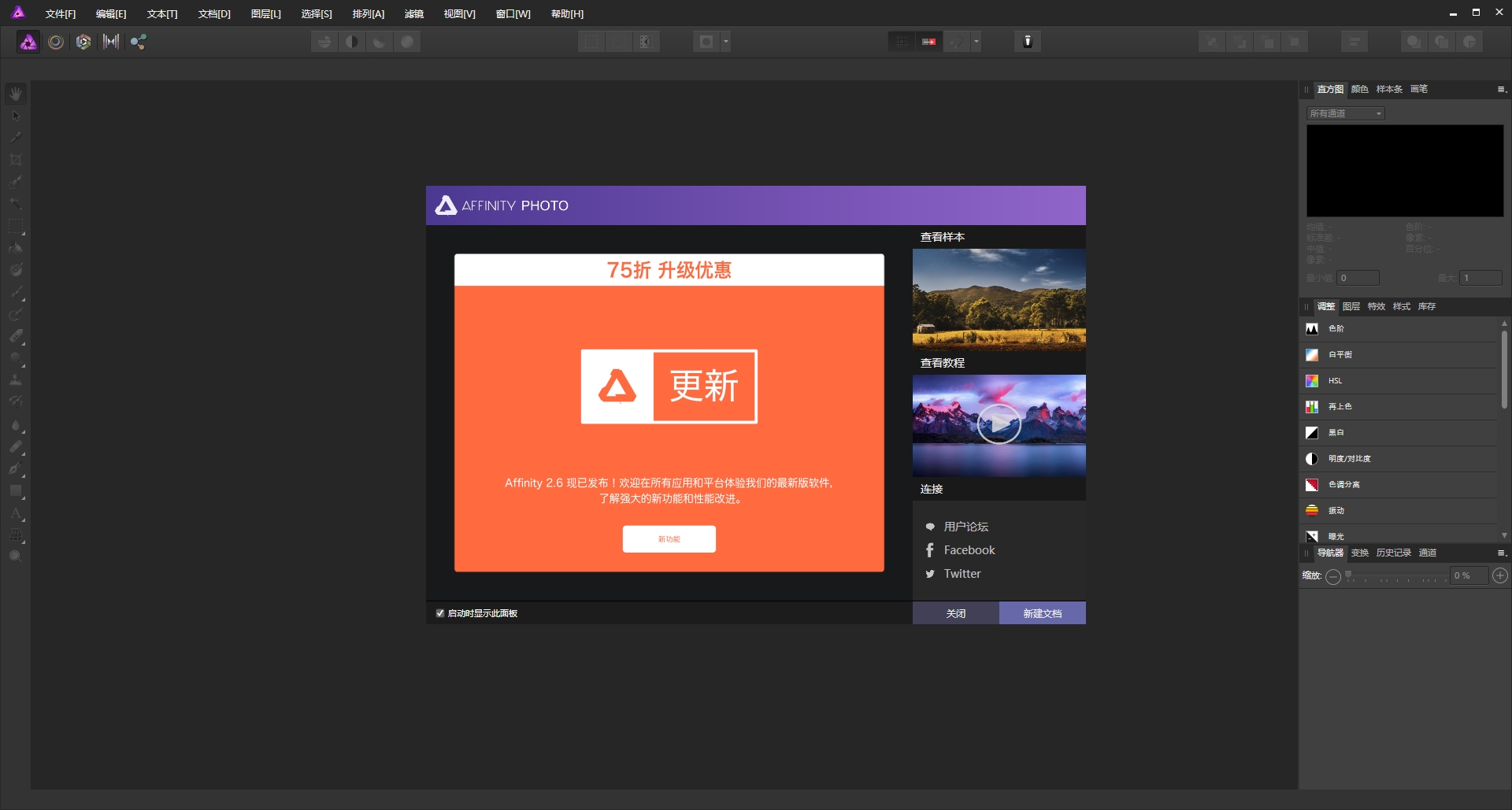Screen dimensions: 1512x810
Task: Open the 滤镜 Filter menu
Action: (x=415, y=13)
